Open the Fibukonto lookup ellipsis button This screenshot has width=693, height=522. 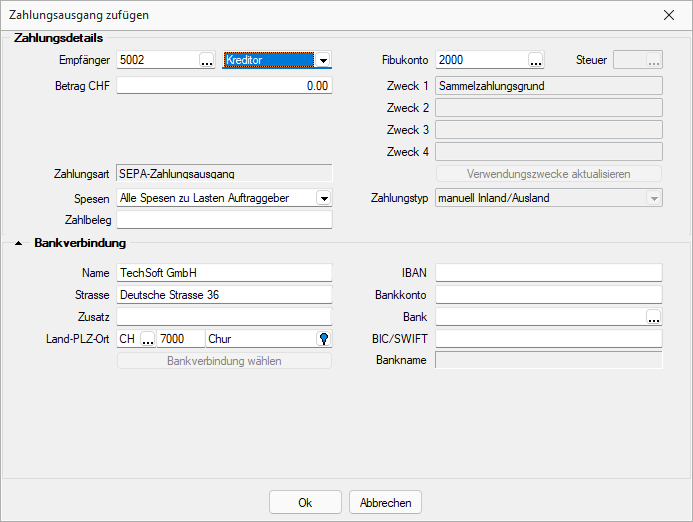pyautogui.click(x=536, y=60)
